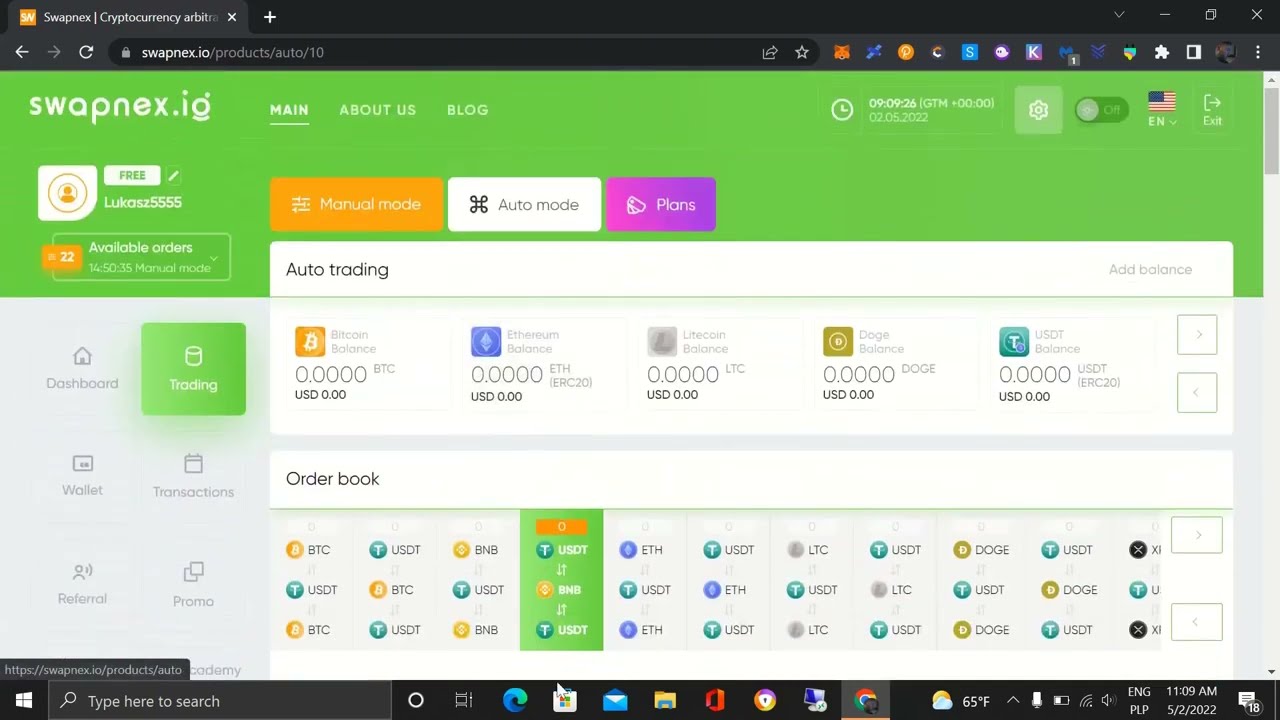
Task: Open the Plans tab
Action: pos(661,204)
